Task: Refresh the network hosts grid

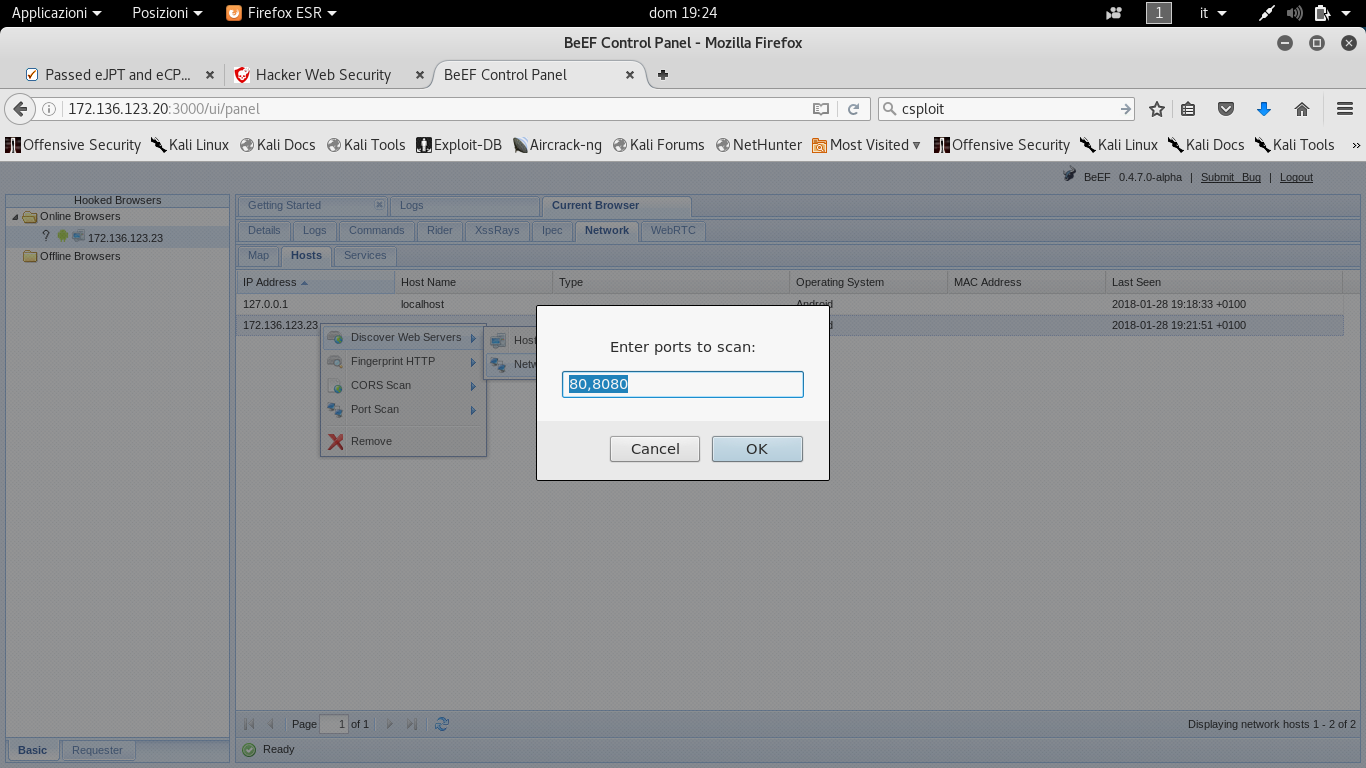Action: click(442, 724)
